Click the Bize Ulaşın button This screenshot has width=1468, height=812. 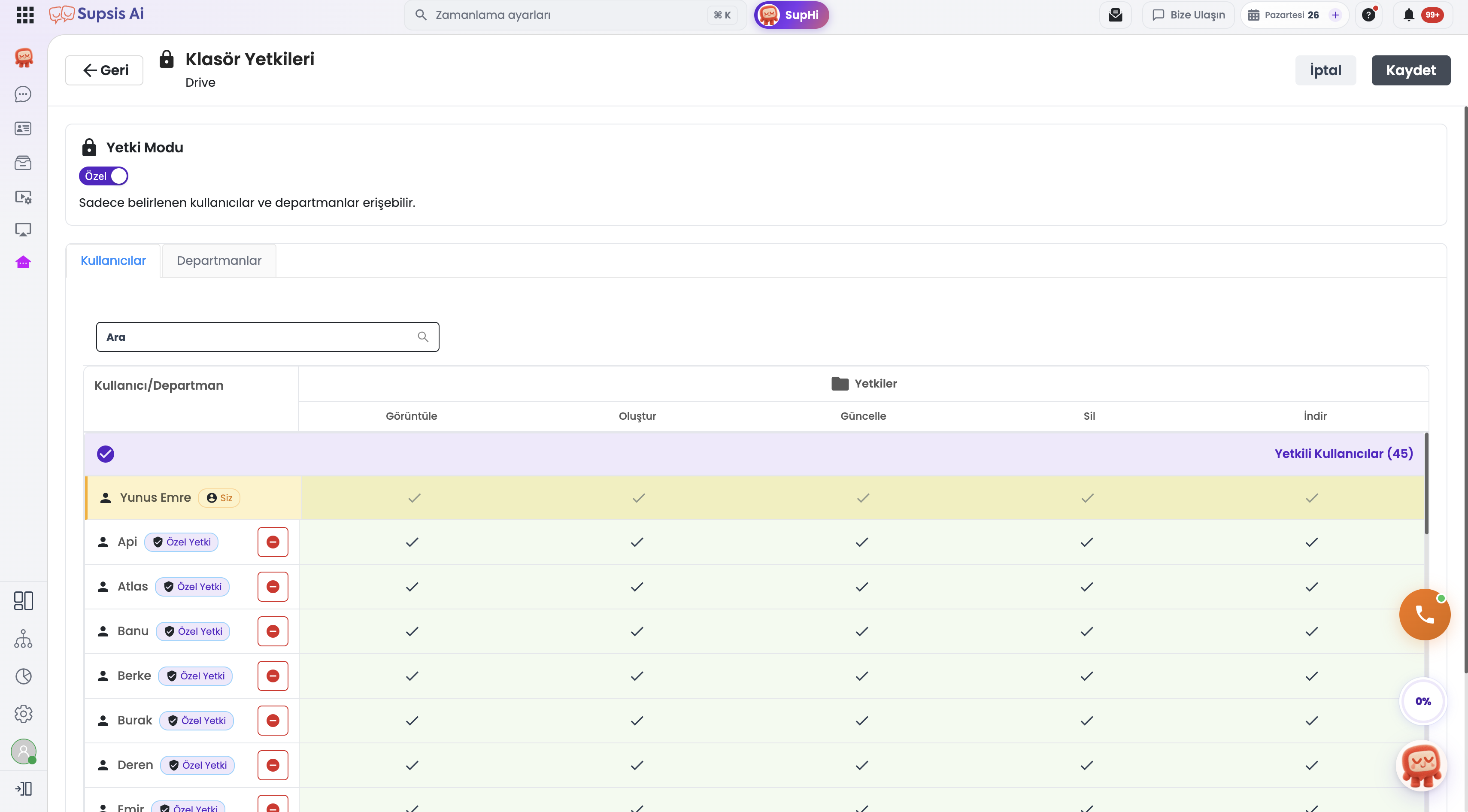point(1188,15)
